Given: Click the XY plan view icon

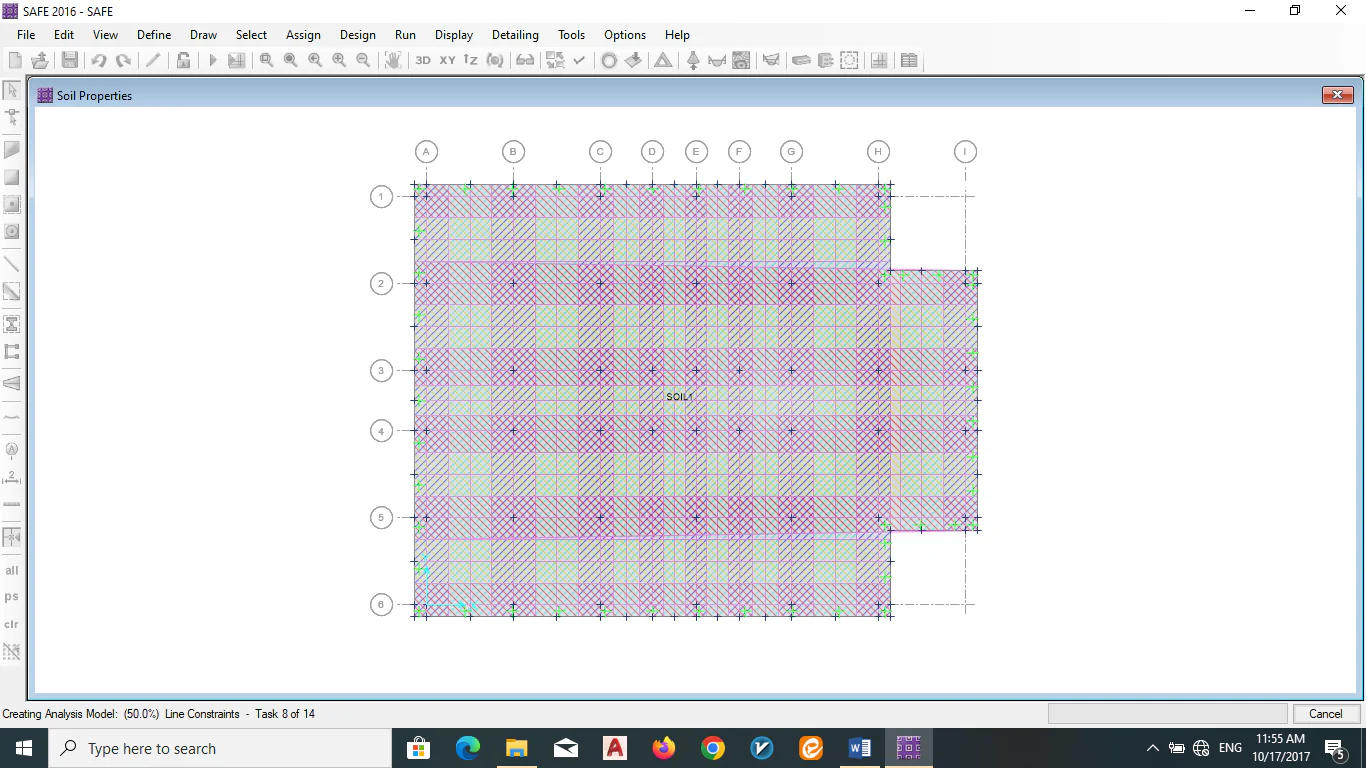Looking at the screenshot, I should (x=447, y=60).
